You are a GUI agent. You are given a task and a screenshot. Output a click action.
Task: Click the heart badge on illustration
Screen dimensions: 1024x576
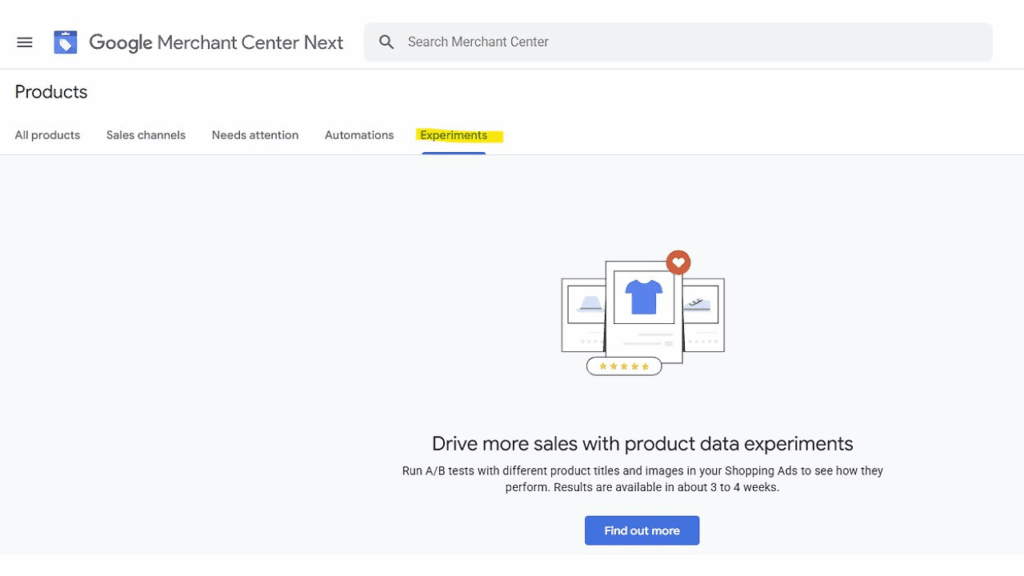click(x=679, y=263)
